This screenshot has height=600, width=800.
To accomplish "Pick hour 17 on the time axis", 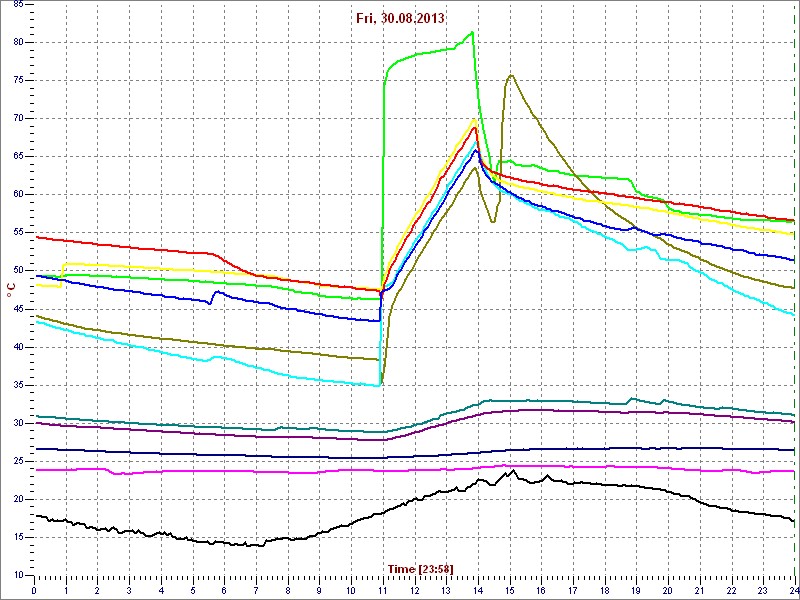I will click(572, 590).
